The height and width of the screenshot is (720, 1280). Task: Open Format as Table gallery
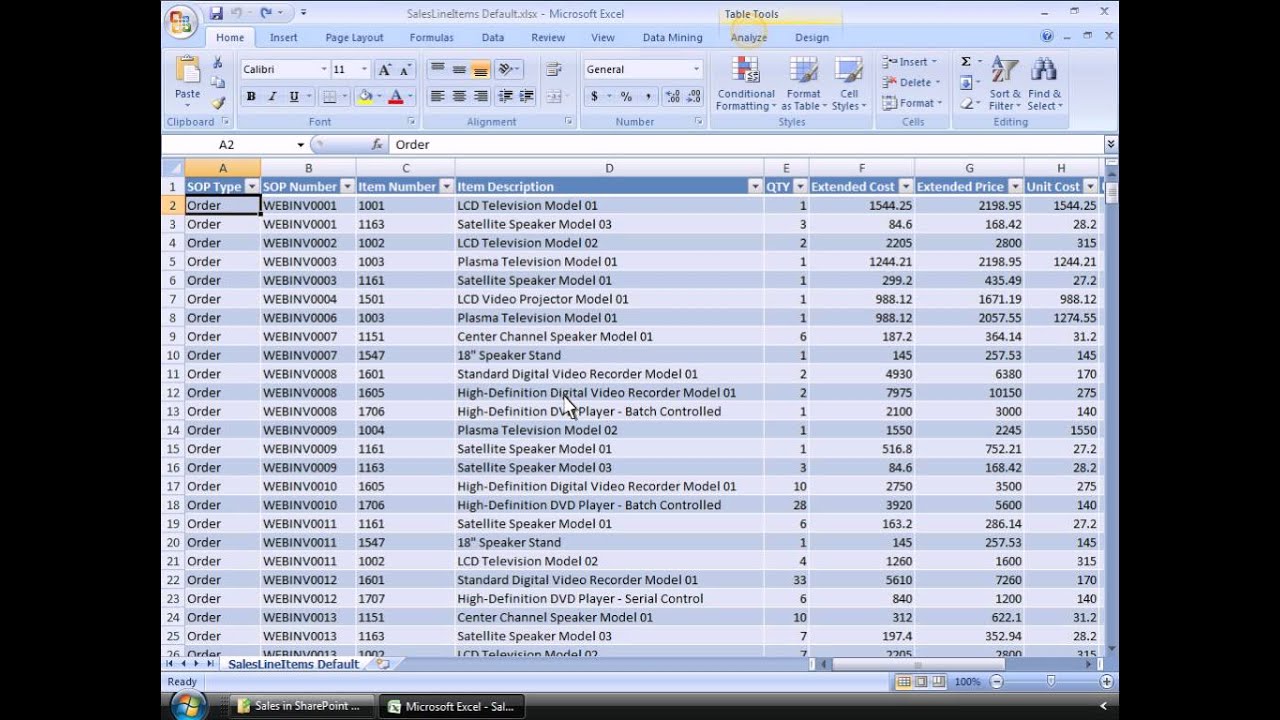[803, 83]
